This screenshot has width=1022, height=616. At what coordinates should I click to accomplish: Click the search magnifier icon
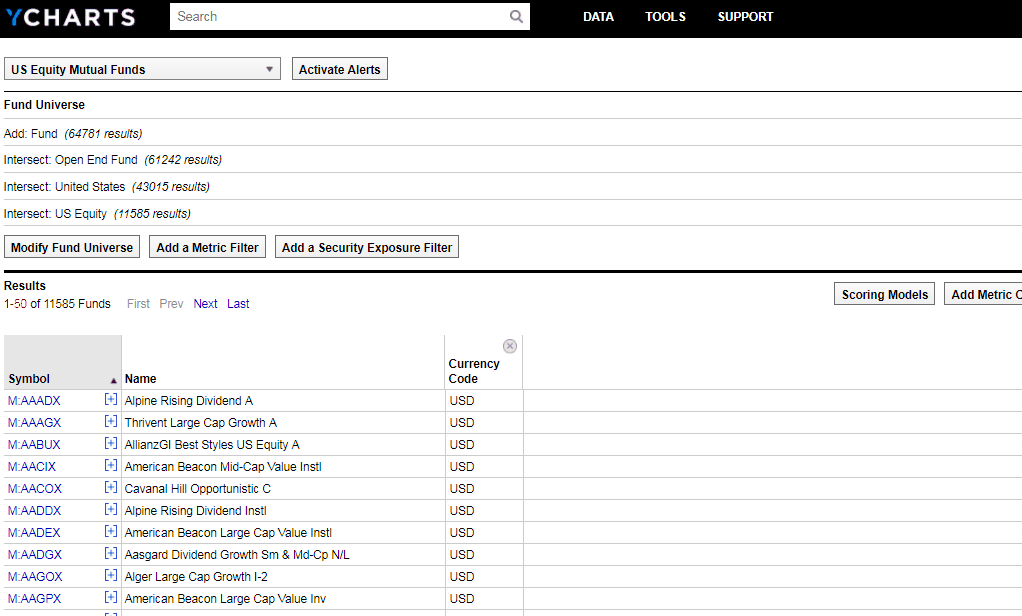point(516,17)
